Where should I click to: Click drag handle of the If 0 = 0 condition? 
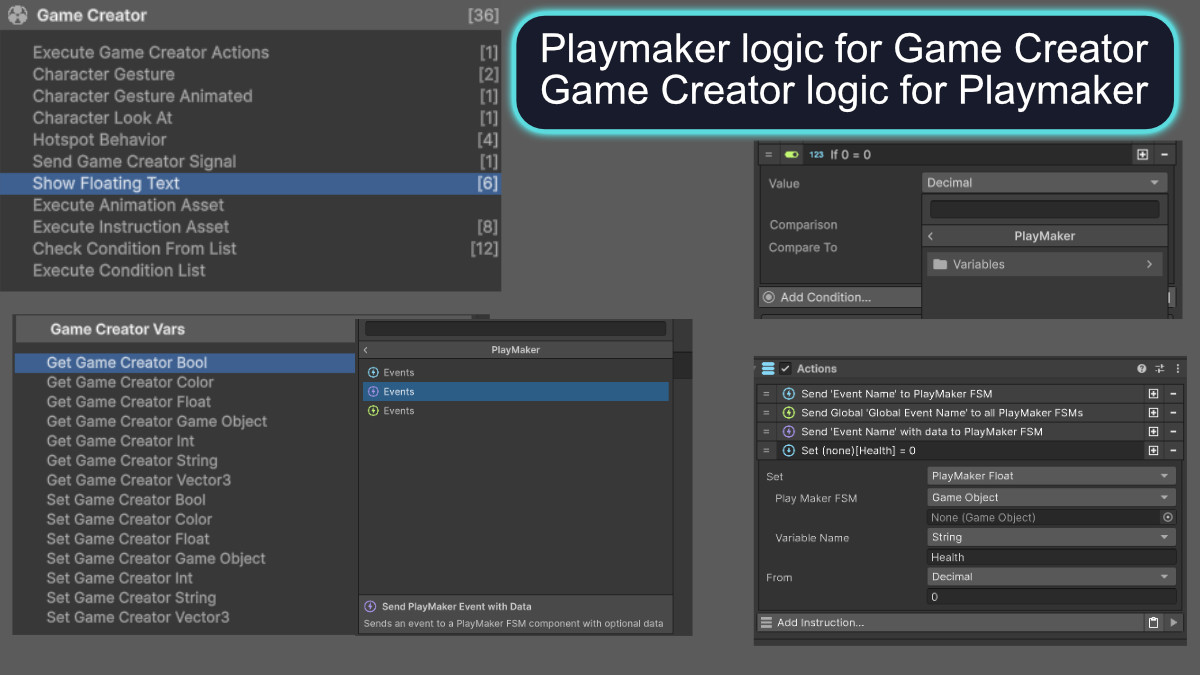768,155
